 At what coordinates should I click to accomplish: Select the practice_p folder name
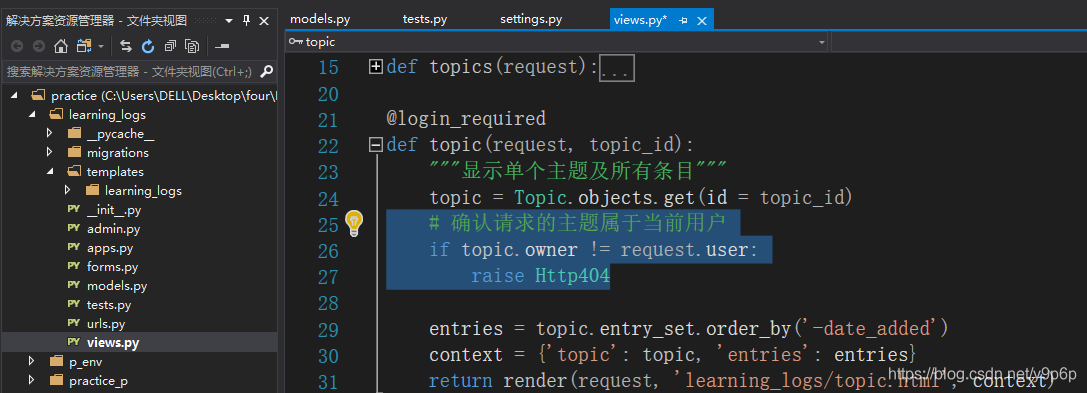pos(98,381)
